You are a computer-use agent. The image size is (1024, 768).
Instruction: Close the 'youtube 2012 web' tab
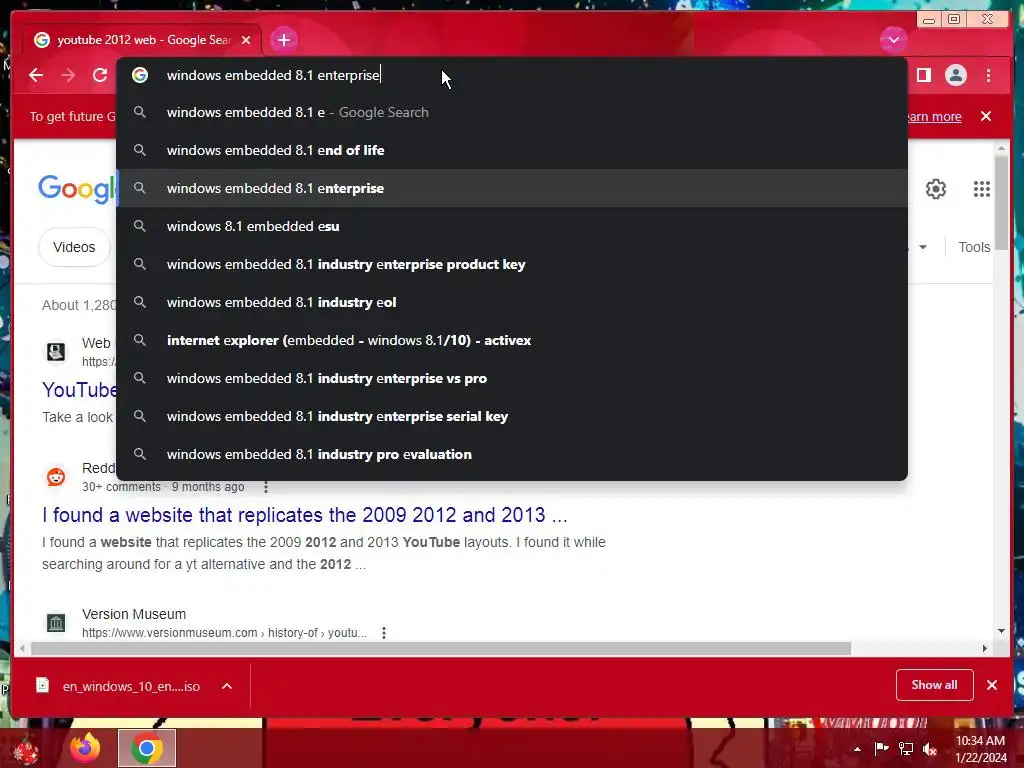coord(246,40)
